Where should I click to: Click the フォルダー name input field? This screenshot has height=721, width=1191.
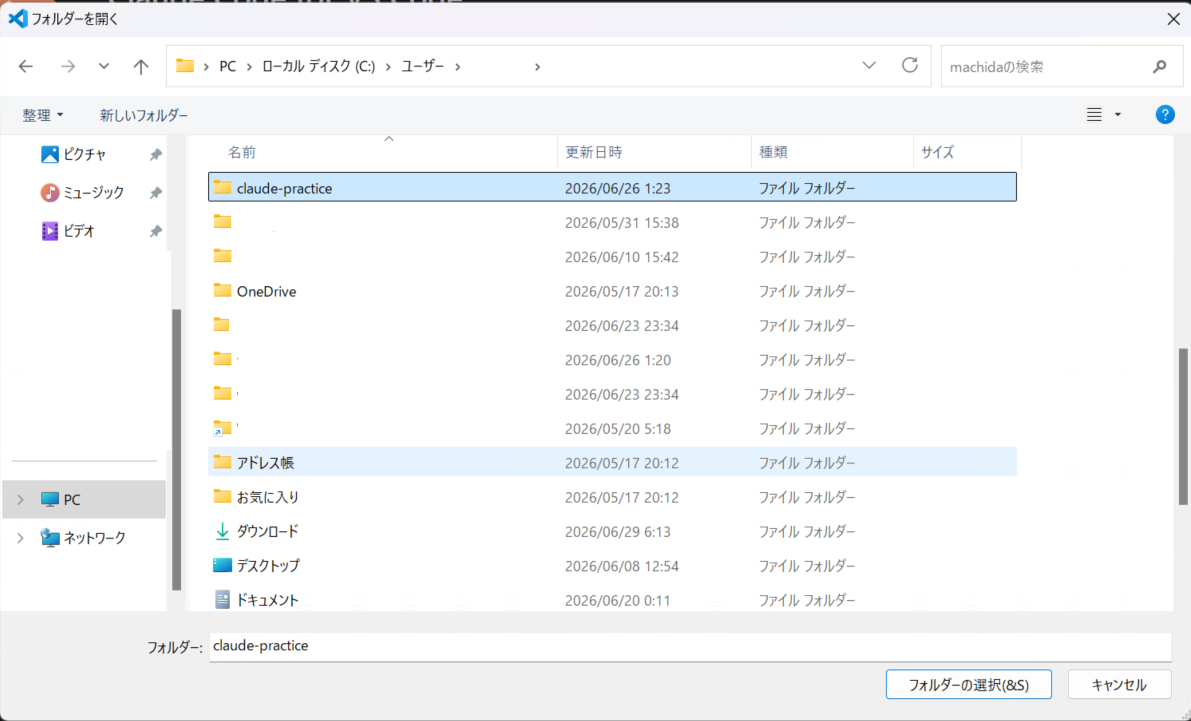pyautogui.click(x=690, y=647)
